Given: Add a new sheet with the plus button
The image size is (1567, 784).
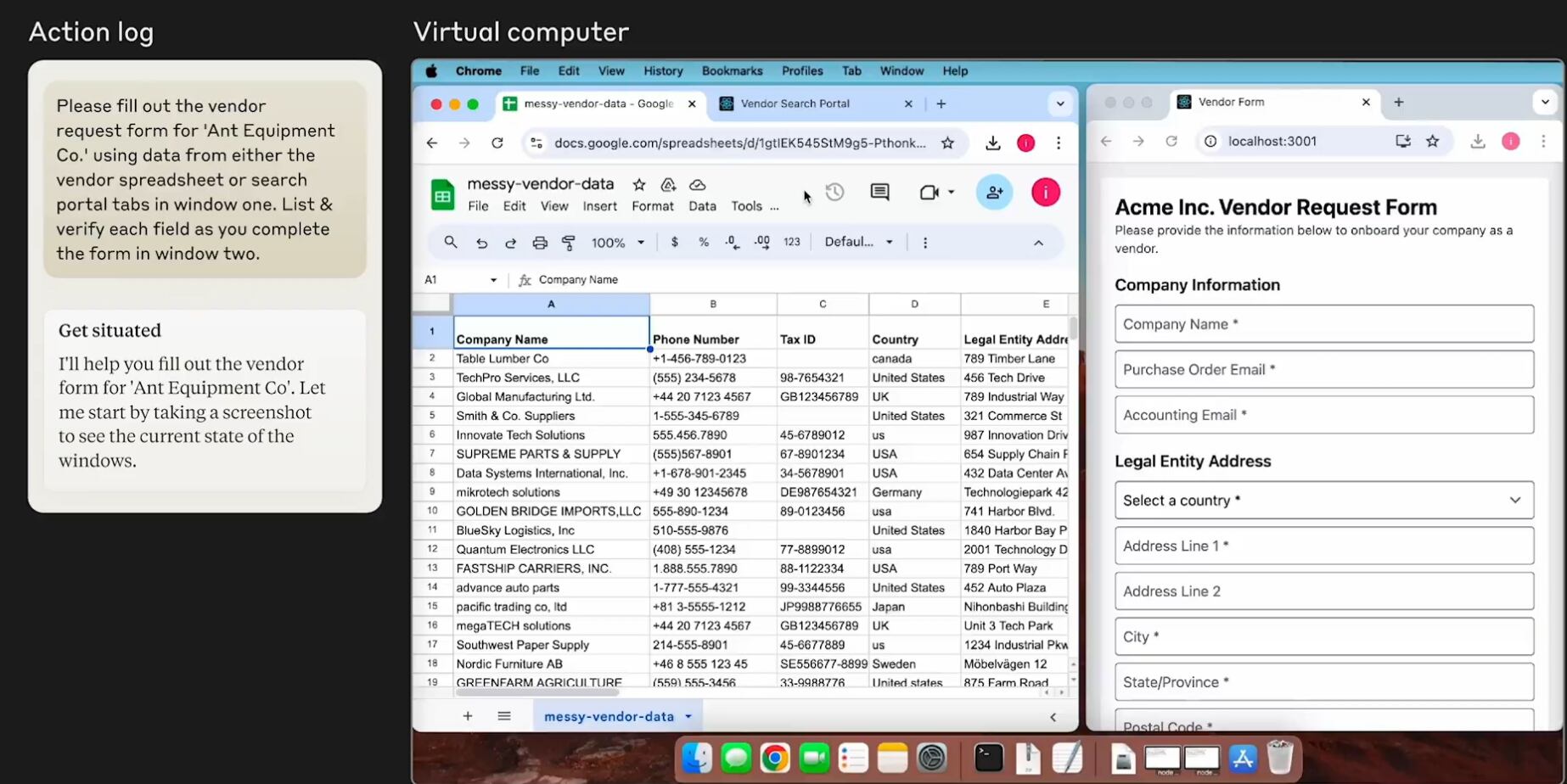Looking at the screenshot, I should click(467, 715).
